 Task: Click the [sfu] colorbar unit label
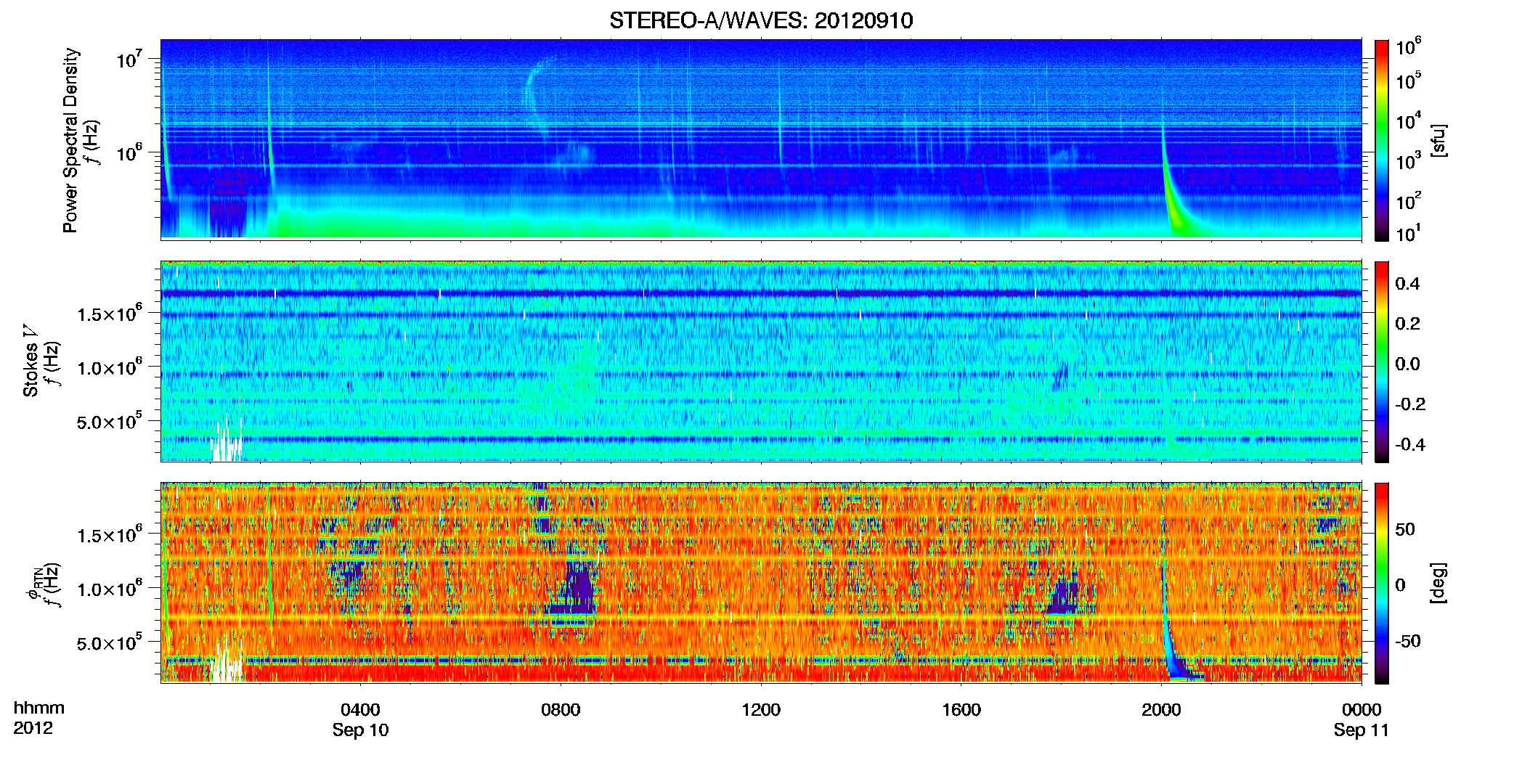pos(1438,140)
